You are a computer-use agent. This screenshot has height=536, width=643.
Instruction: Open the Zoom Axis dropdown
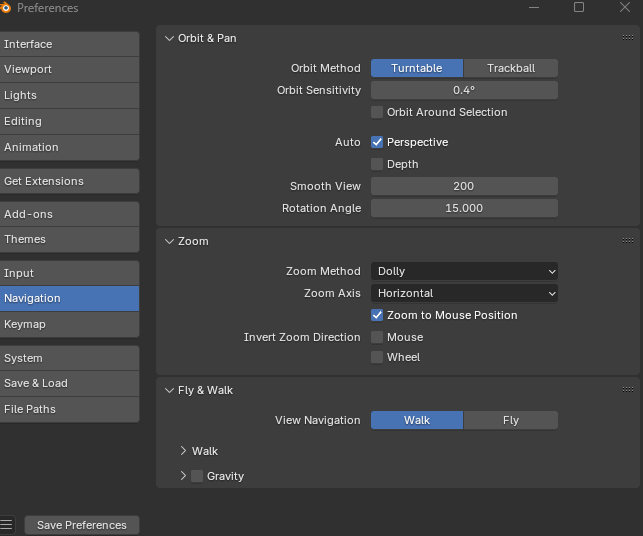tap(464, 293)
